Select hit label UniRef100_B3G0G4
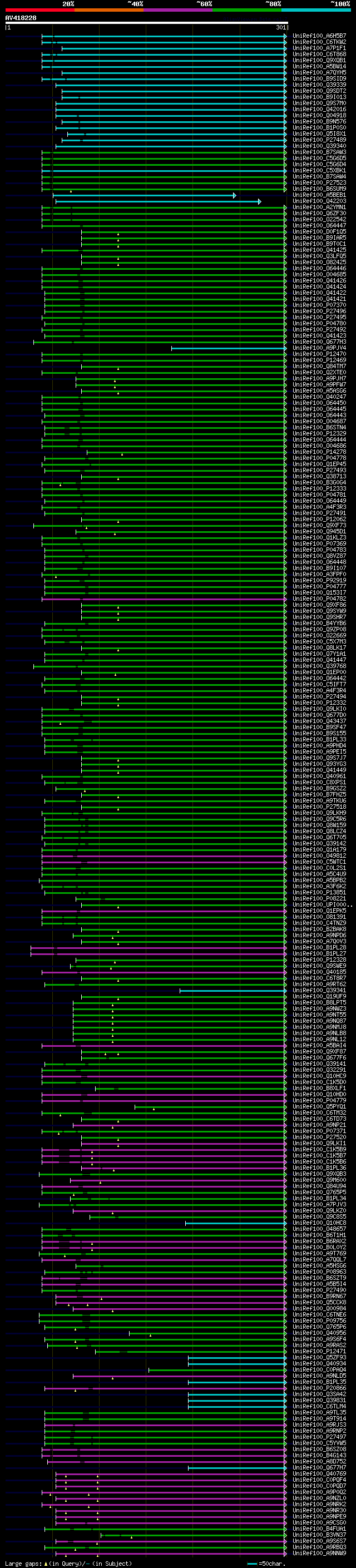 tap(319, 482)
